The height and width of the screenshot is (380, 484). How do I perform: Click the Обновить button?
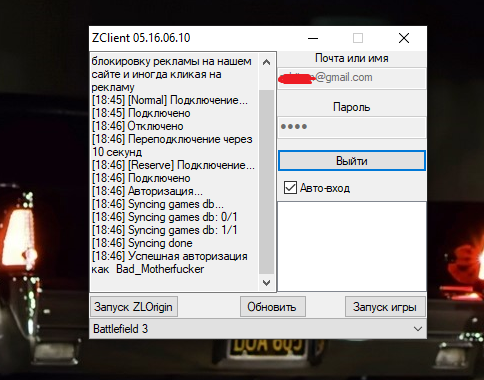coord(272,307)
